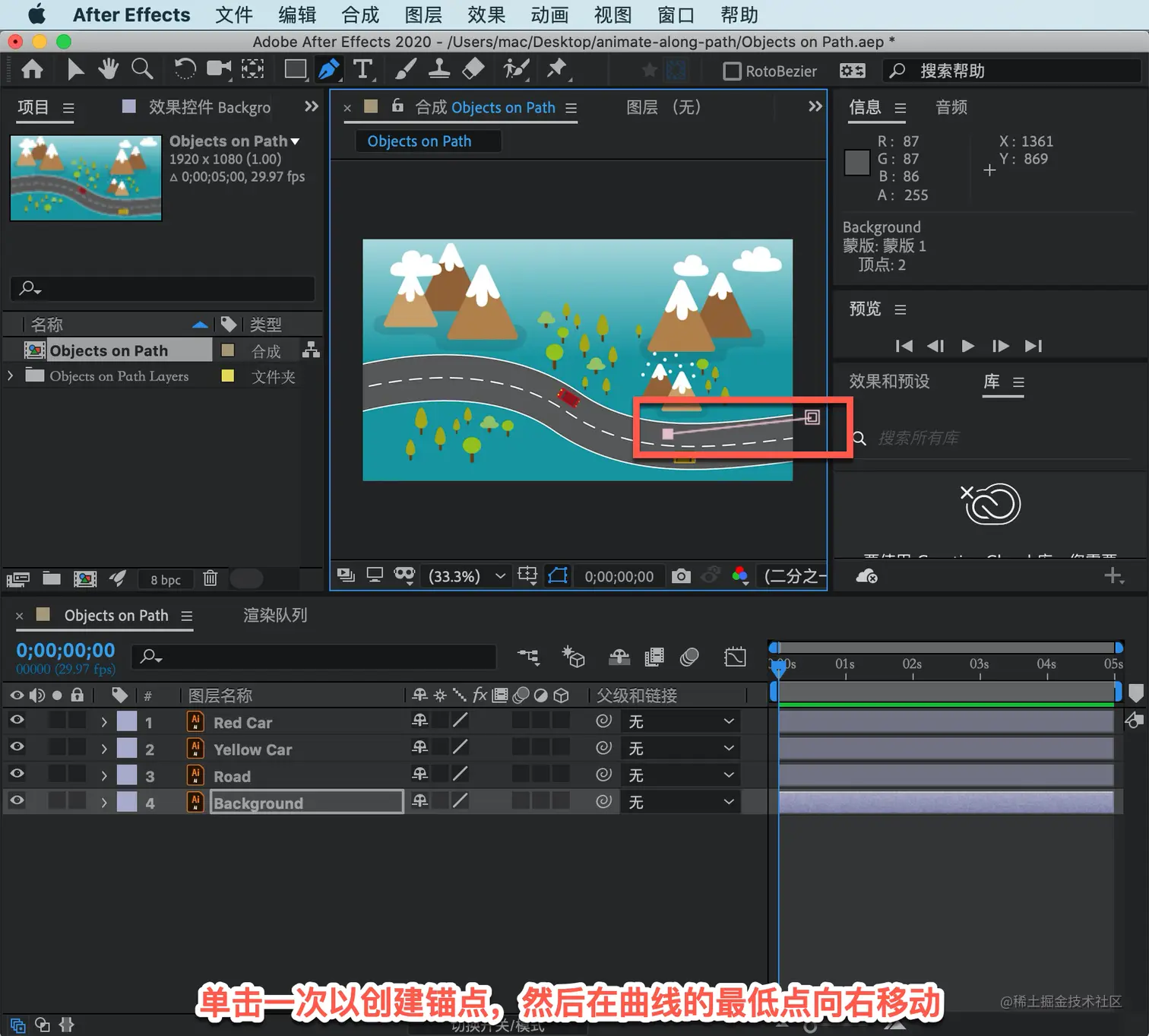Jump to the first frame in preview
The height and width of the screenshot is (1036, 1149).
point(904,346)
